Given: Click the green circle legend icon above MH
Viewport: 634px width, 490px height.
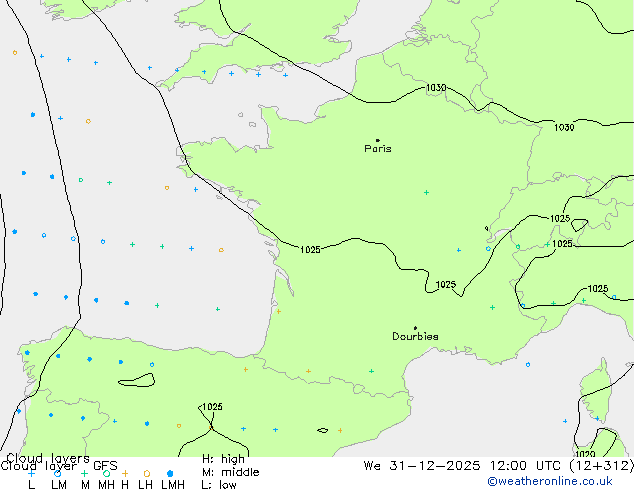Looking at the screenshot, I should (x=106, y=473).
